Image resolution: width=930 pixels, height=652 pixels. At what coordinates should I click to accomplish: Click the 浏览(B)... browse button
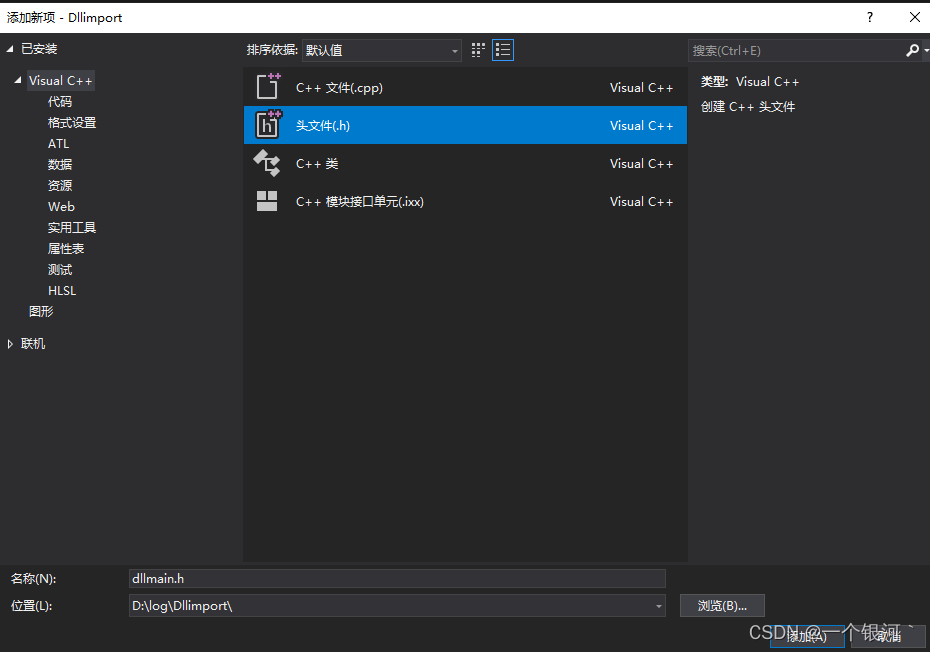[x=722, y=606]
